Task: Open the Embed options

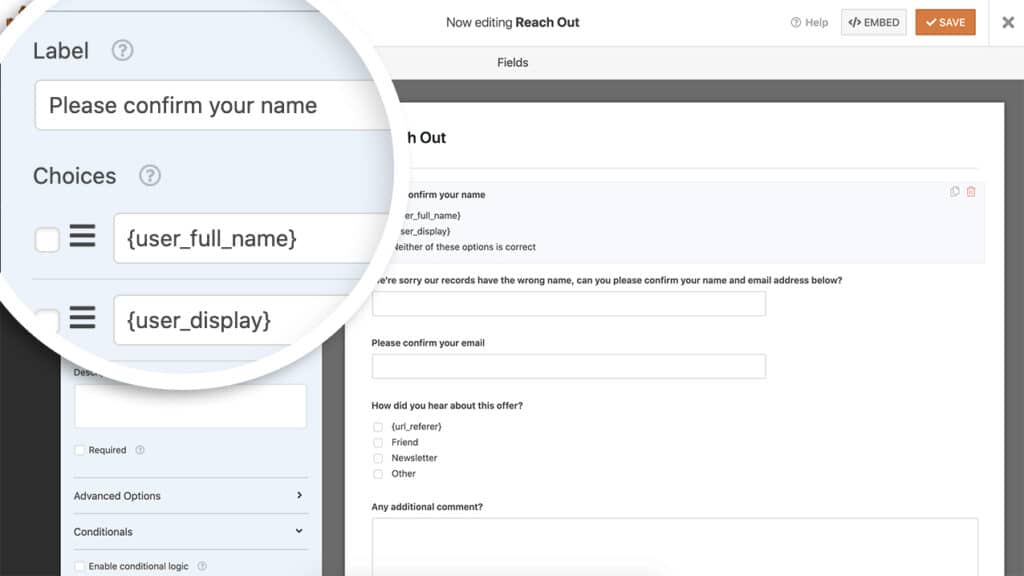Action: pyautogui.click(x=873, y=21)
